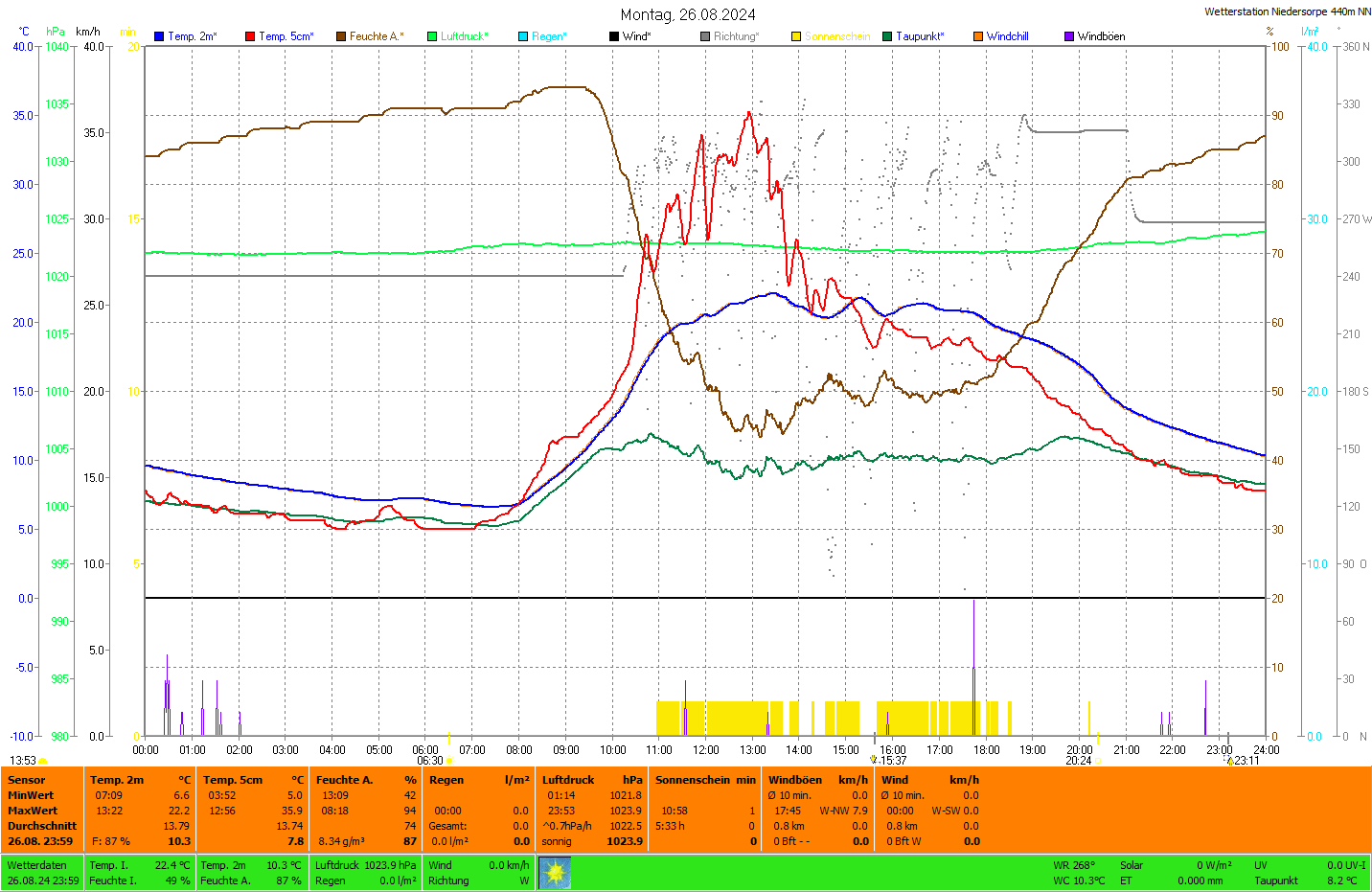
Task: Click the moonrise marker at 23:11
Action: click(x=1230, y=761)
